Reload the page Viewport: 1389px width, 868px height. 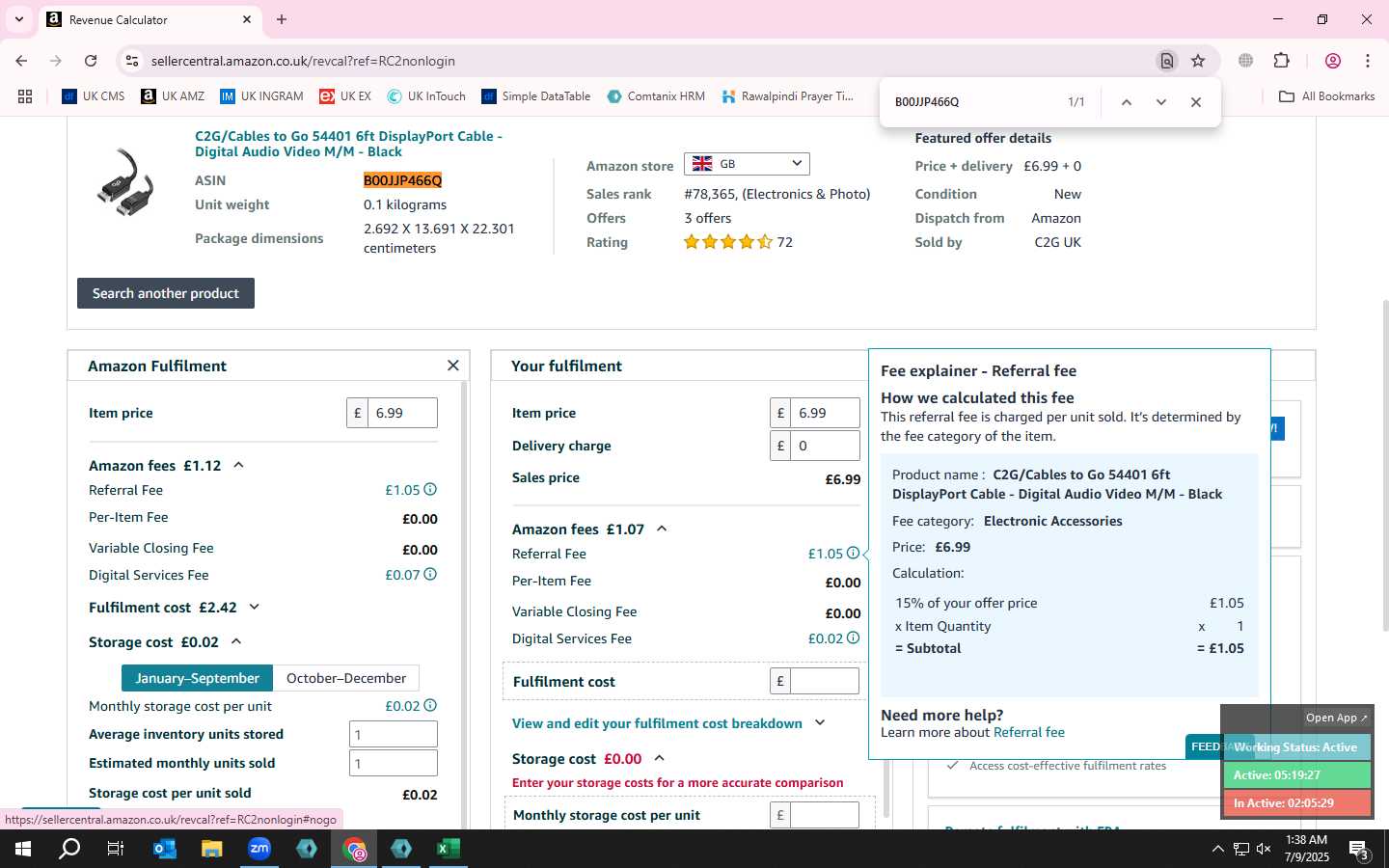(91, 61)
